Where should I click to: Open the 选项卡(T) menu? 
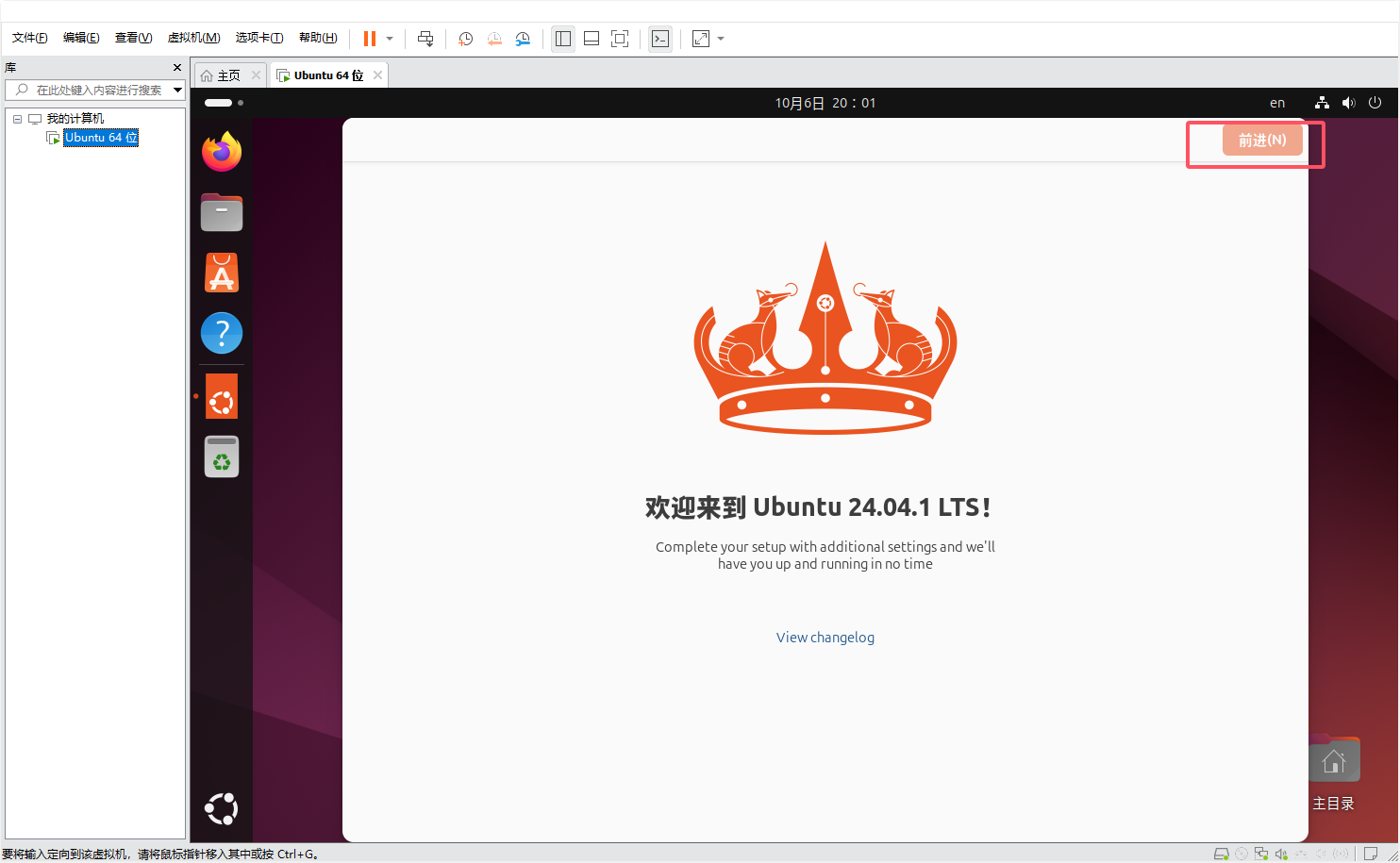(x=259, y=38)
